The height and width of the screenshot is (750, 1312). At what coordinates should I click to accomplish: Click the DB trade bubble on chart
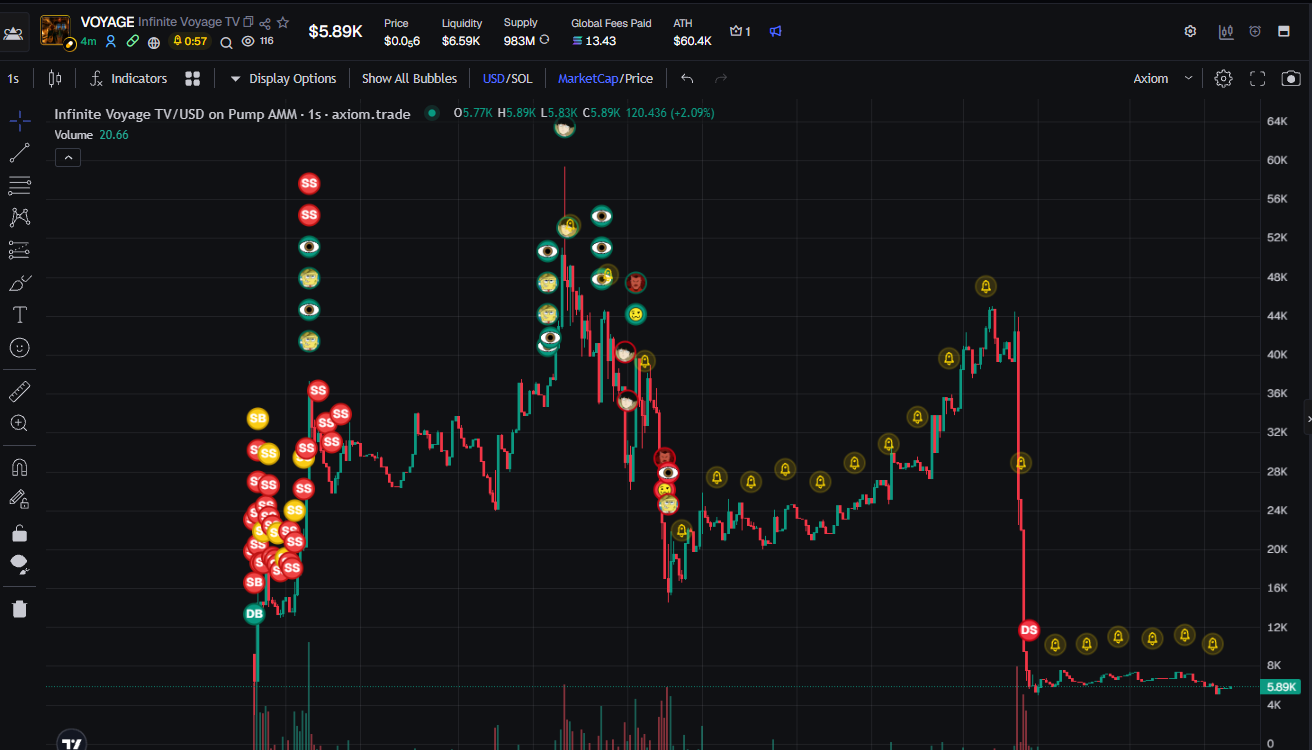255,613
